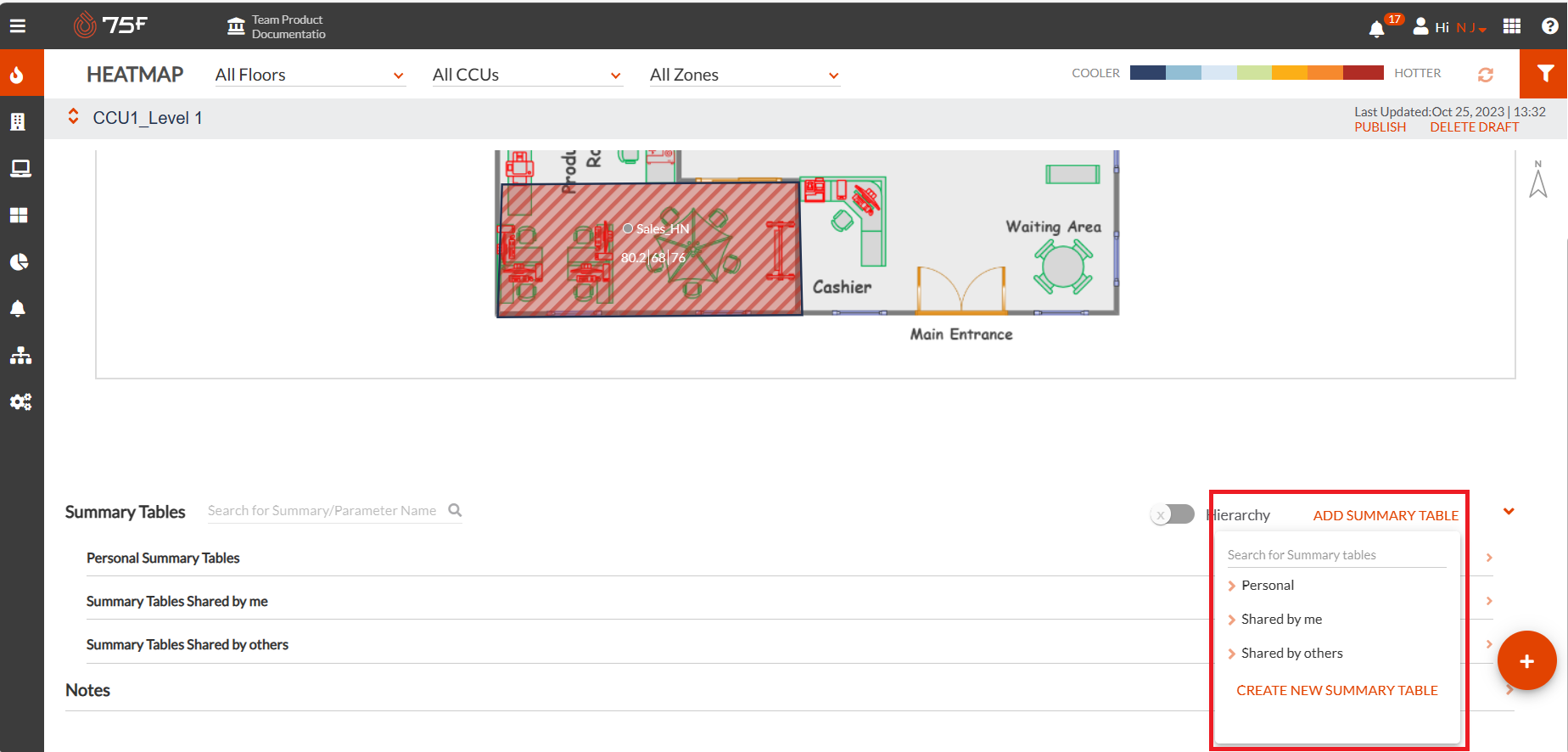Click the PUBLISH link
Viewport: 1568px width, 752px height.
1380,126
